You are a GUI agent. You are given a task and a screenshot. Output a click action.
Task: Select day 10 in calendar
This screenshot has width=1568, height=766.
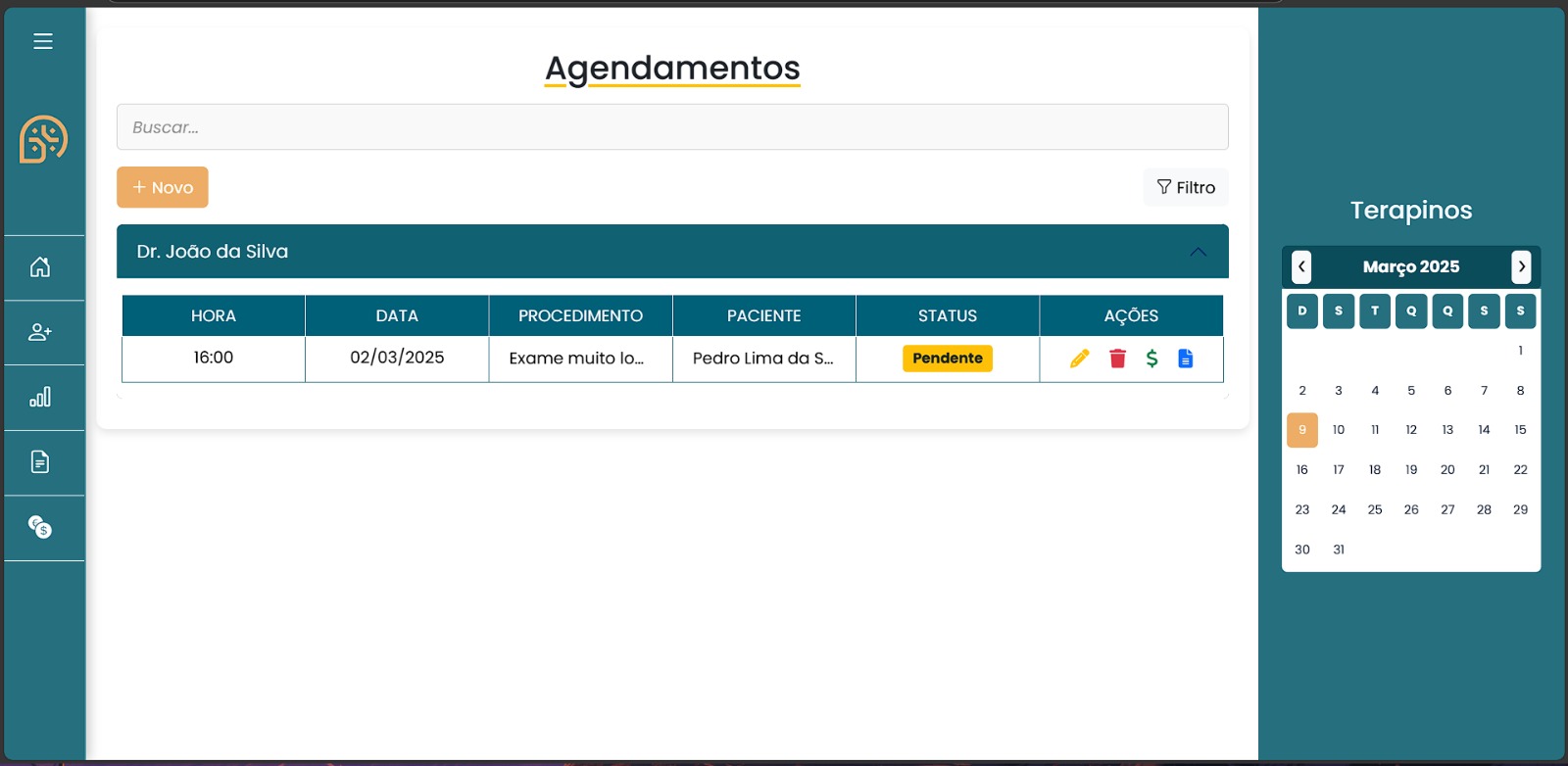(x=1339, y=430)
